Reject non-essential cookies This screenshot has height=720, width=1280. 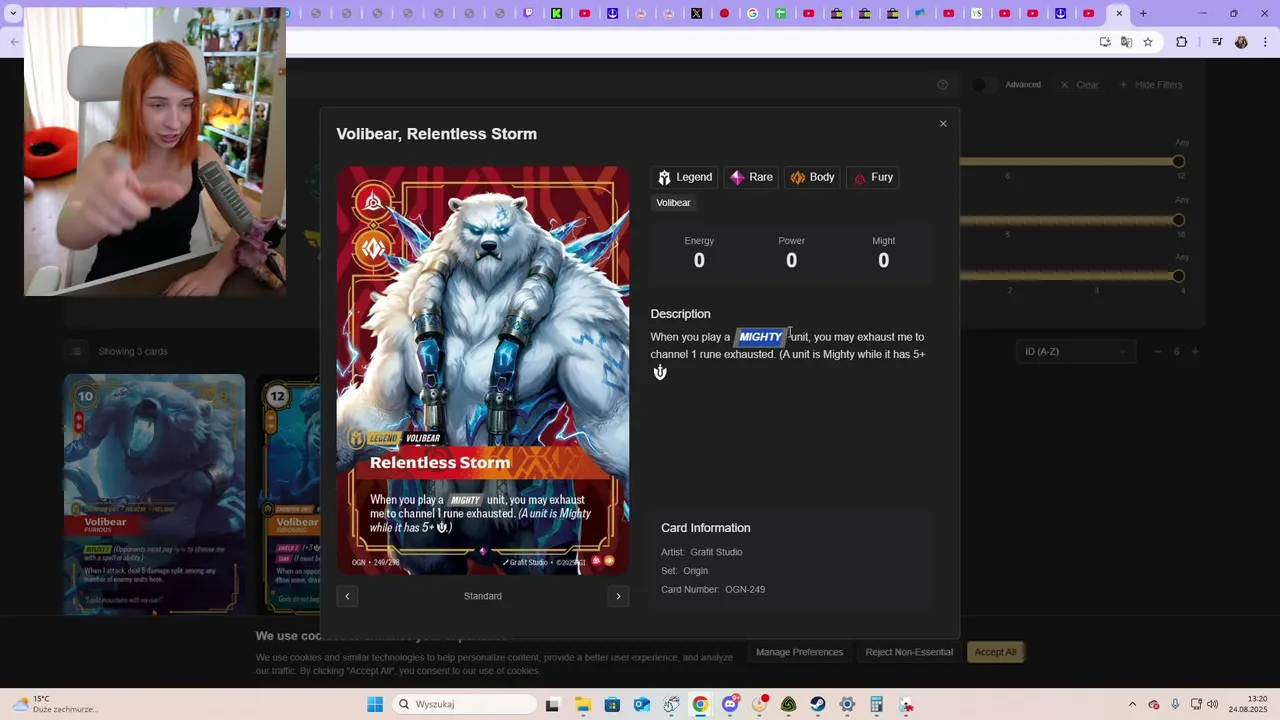[x=909, y=652]
